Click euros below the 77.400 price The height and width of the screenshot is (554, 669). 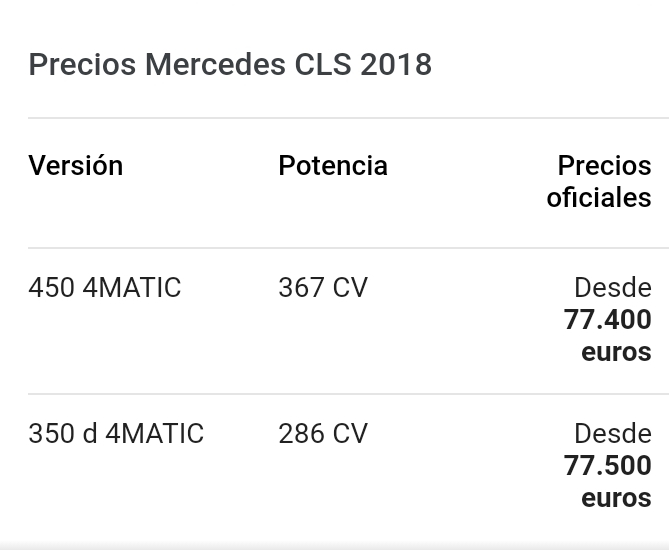pos(616,352)
